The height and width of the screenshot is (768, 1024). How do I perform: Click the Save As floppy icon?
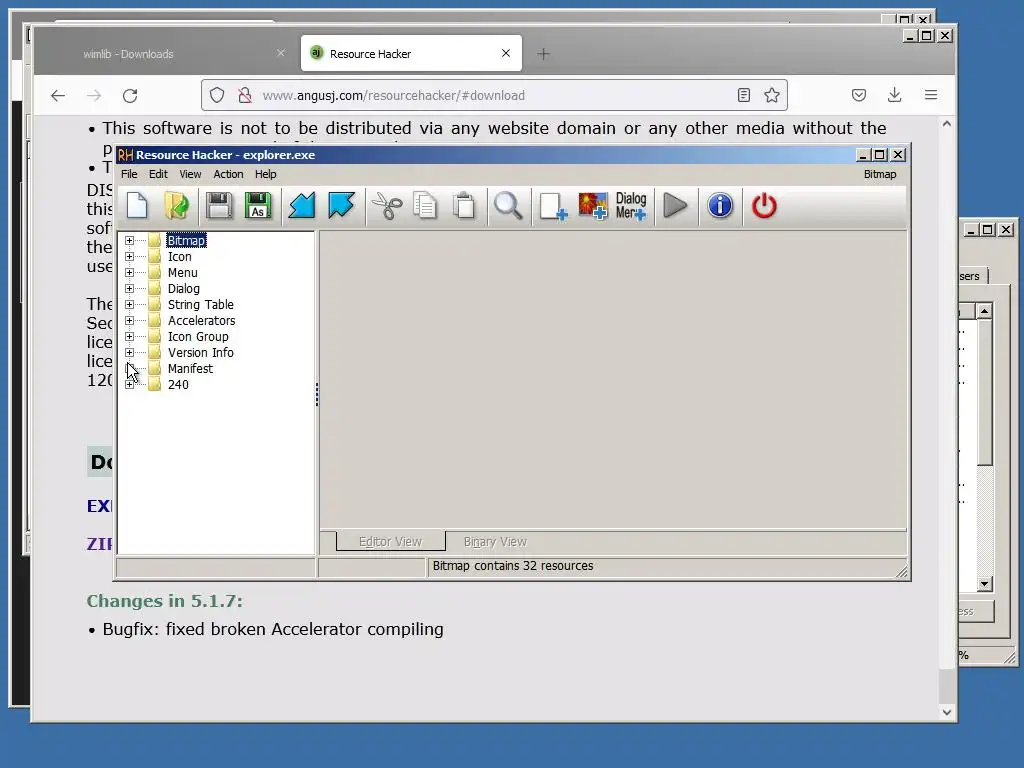[258, 206]
